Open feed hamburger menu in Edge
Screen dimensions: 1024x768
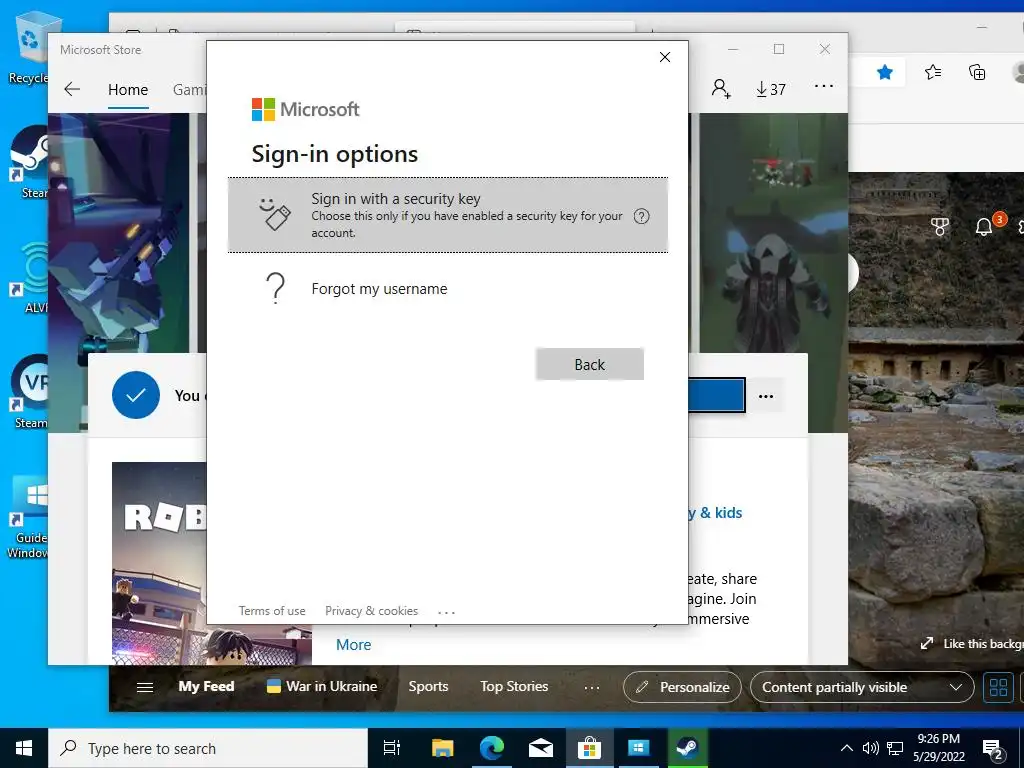click(x=145, y=687)
